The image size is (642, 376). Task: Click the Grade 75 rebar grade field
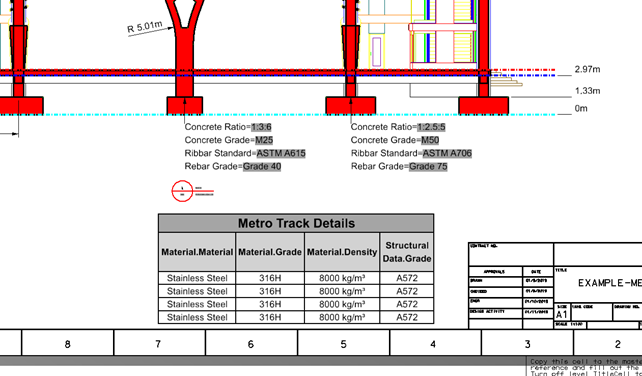(x=428, y=166)
